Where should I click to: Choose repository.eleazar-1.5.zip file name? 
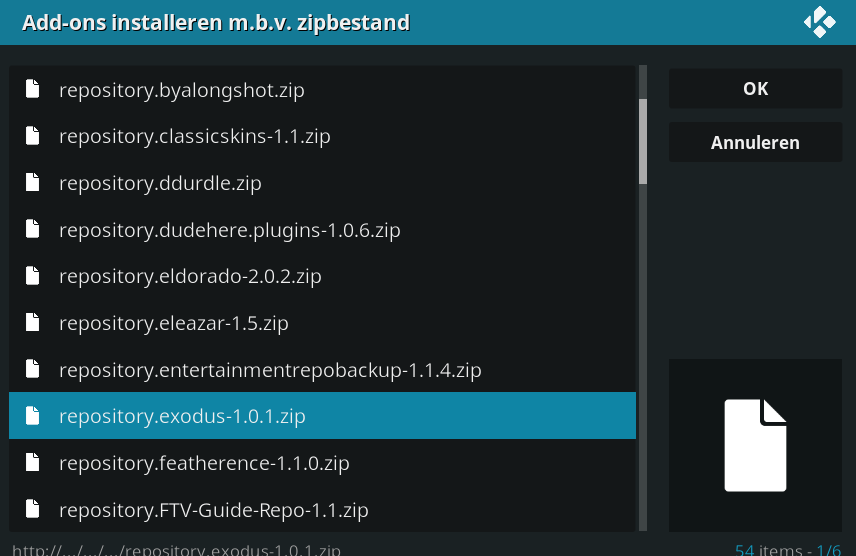point(173,323)
